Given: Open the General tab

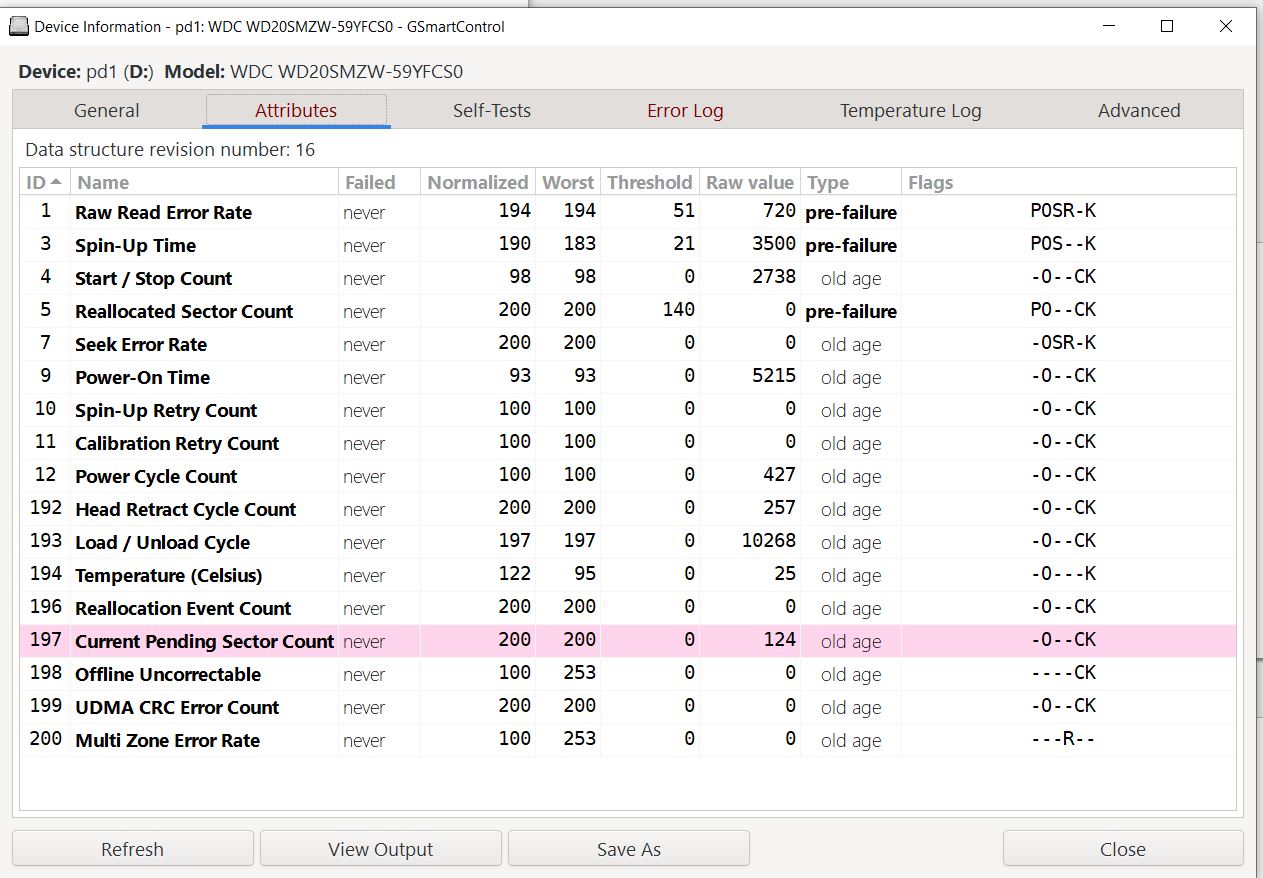Looking at the screenshot, I should [x=107, y=111].
